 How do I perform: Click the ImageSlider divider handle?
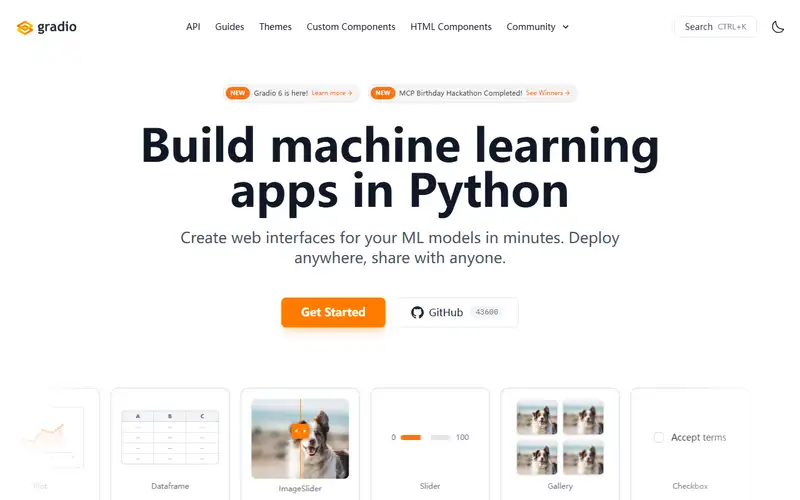coord(300,431)
